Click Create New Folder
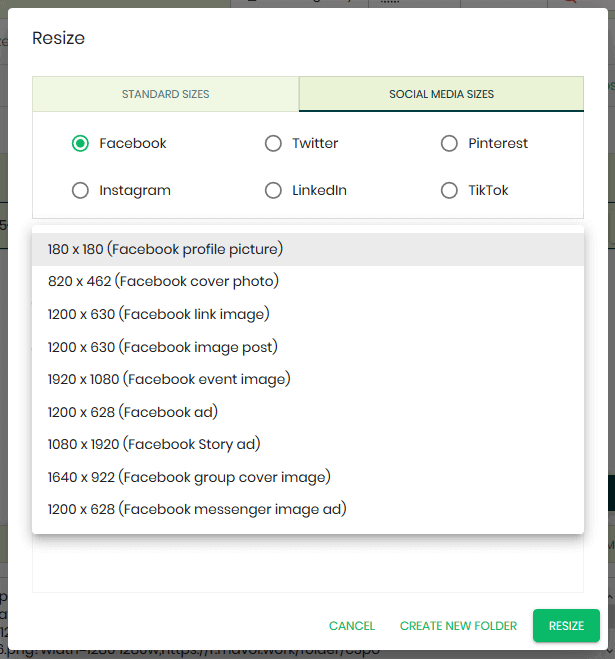The height and width of the screenshot is (659, 615). tap(458, 626)
